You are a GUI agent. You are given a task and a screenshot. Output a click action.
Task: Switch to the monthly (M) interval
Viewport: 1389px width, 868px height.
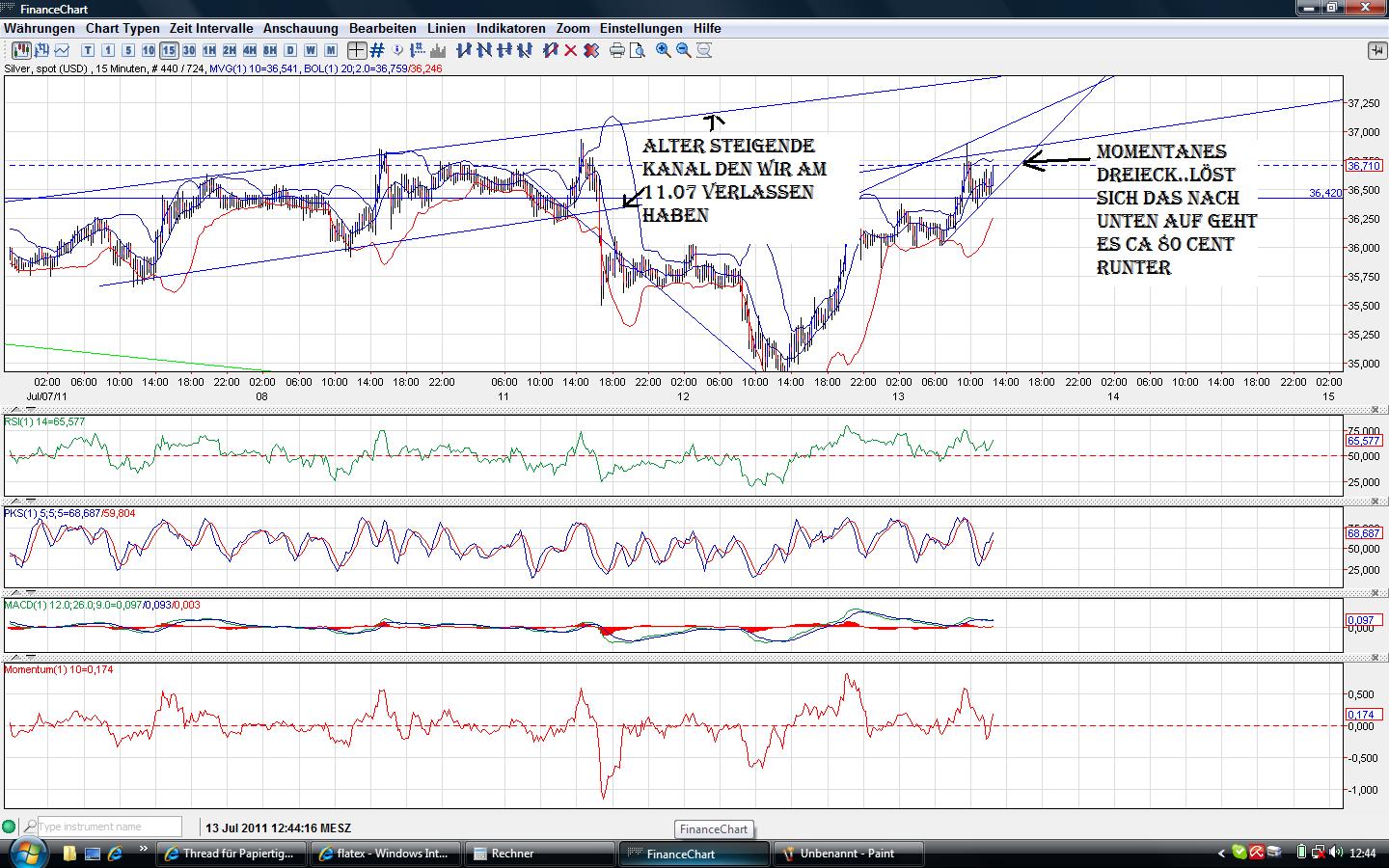coord(331,50)
